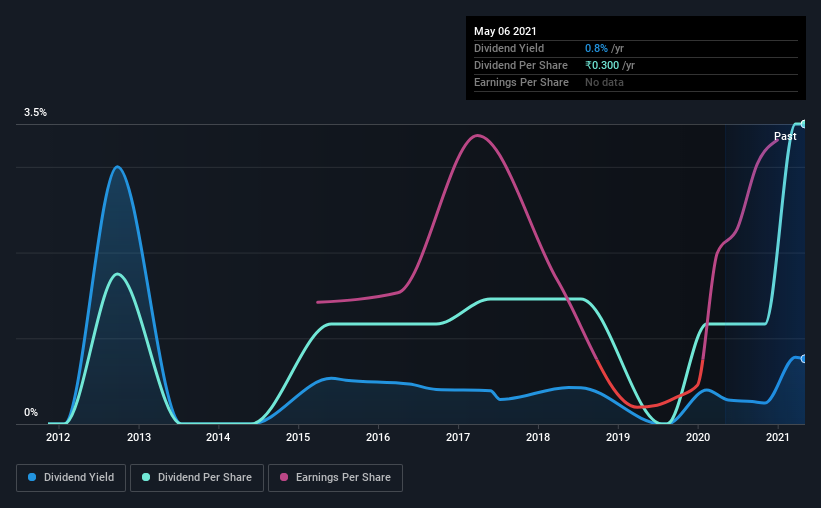Click the Earnings Per Share tooltip row label

point(521,82)
